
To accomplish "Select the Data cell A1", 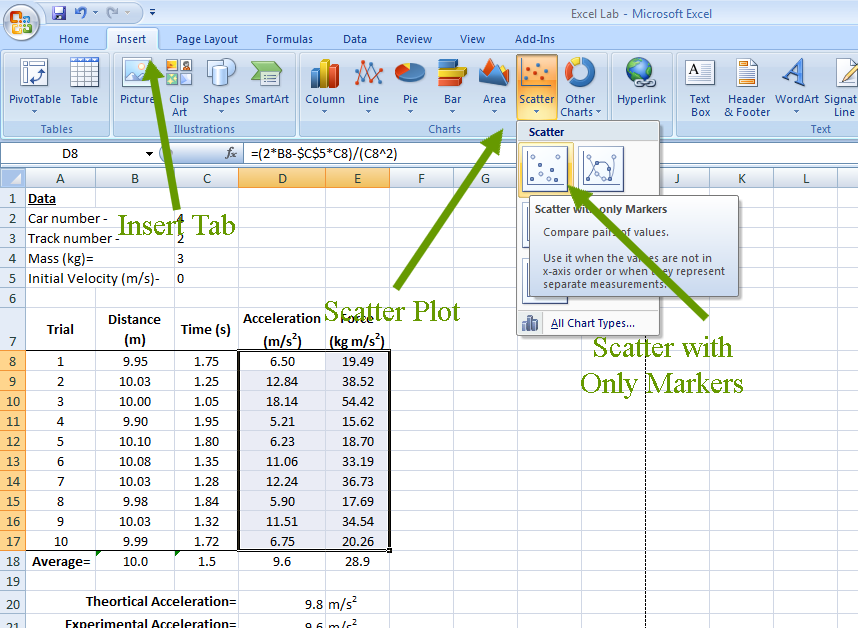I will coord(60,199).
